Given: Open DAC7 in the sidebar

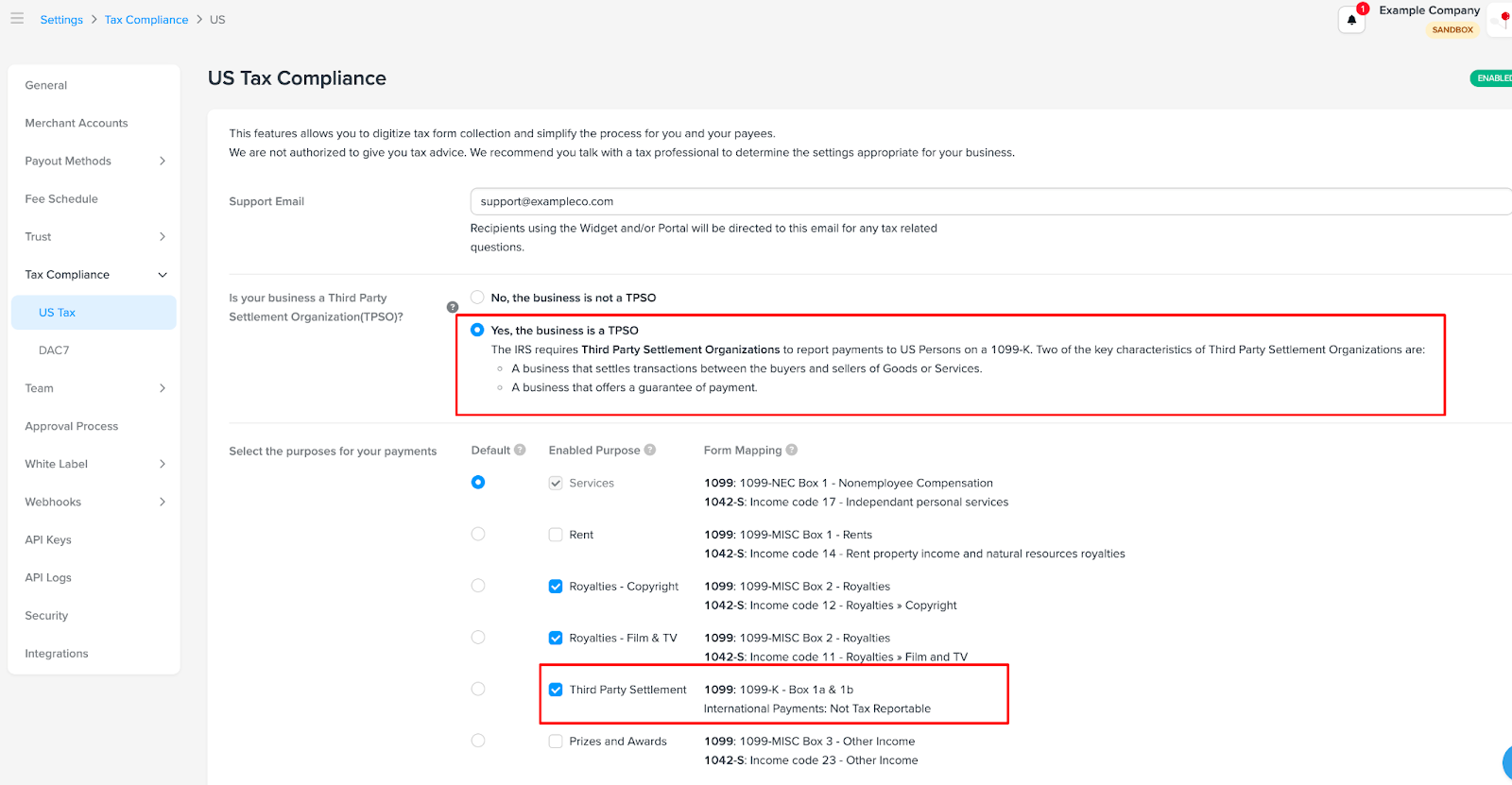Looking at the screenshot, I should click(54, 350).
